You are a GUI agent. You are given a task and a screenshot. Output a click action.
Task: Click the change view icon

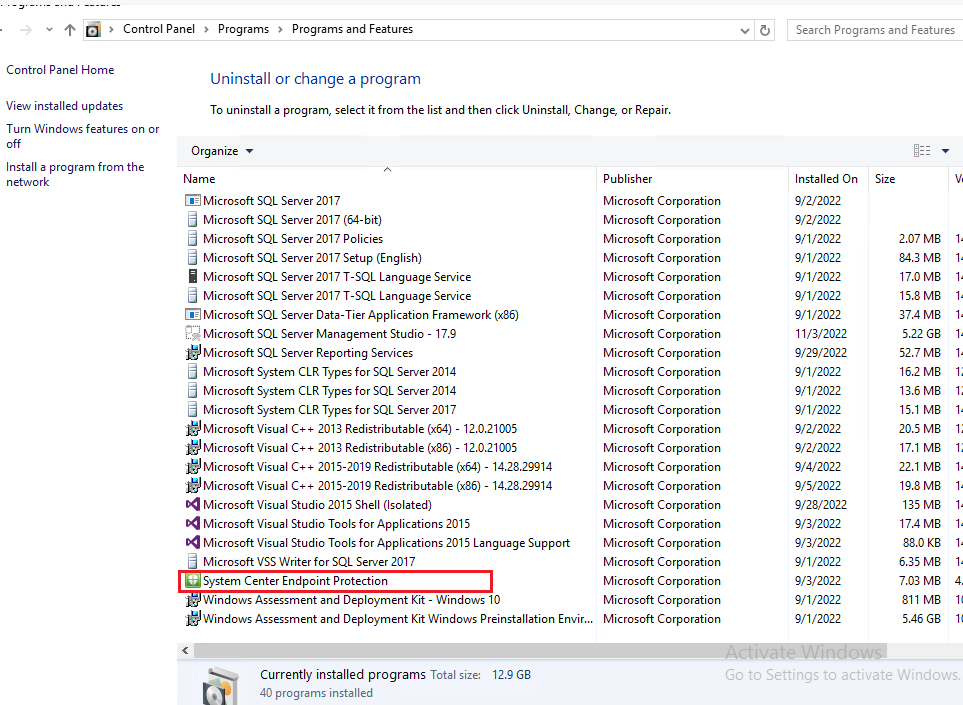pyautogui.click(x=922, y=150)
